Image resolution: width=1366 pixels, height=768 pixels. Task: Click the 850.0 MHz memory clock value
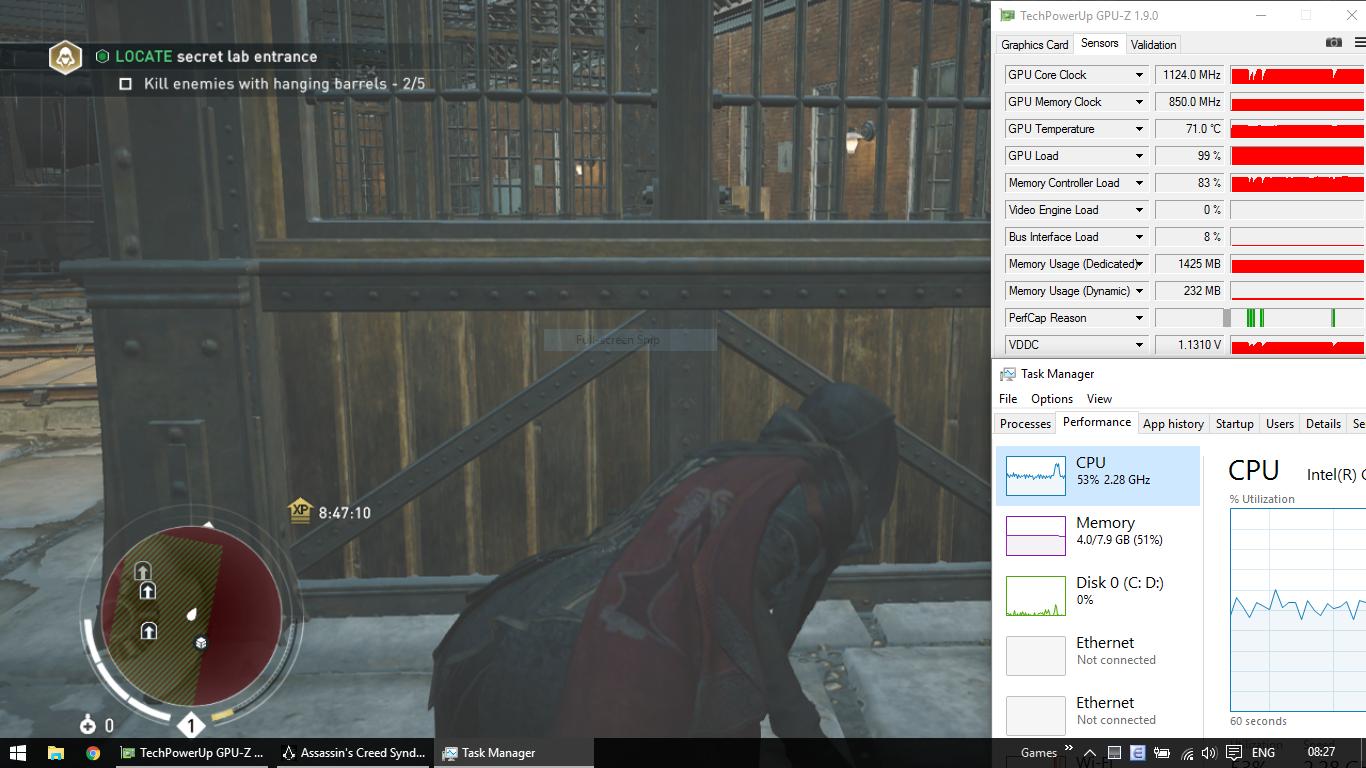1190,102
